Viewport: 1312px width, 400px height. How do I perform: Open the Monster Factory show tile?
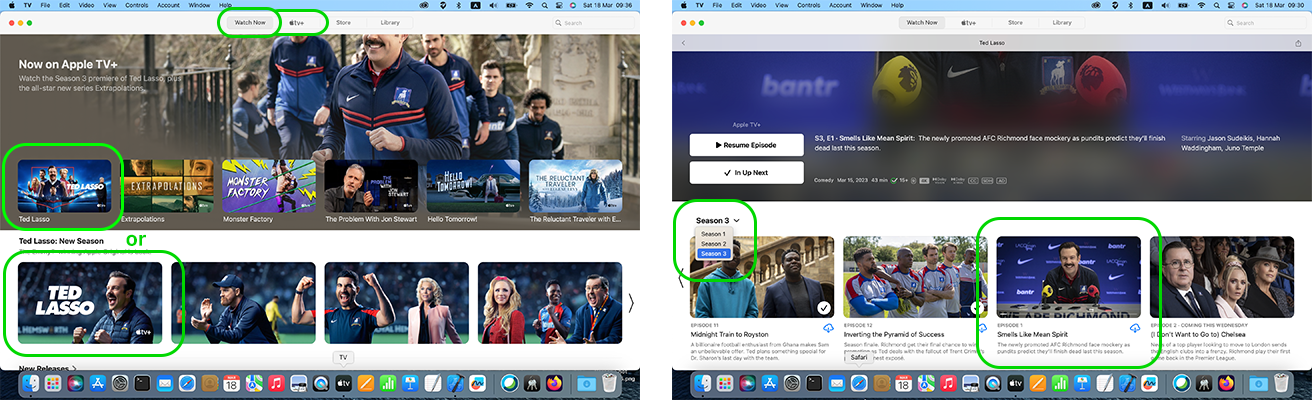coord(269,185)
